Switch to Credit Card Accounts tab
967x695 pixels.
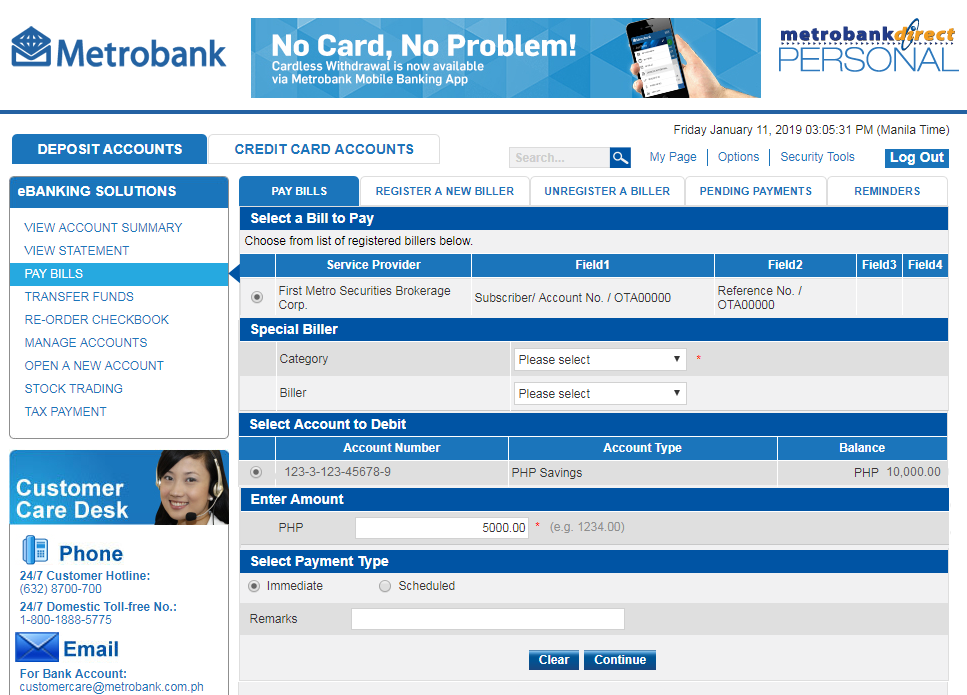click(x=324, y=149)
